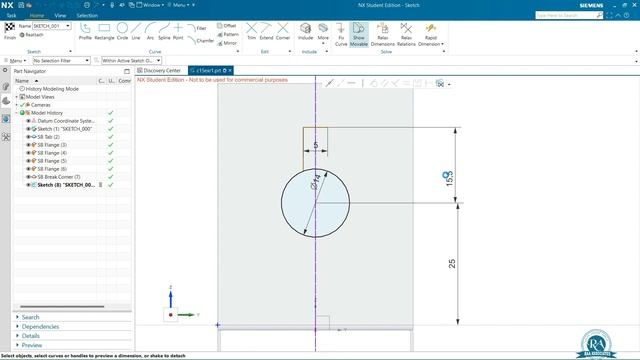The width and height of the screenshot is (640, 360).
Task: Expand the Cameras tree node
Action: point(17,105)
